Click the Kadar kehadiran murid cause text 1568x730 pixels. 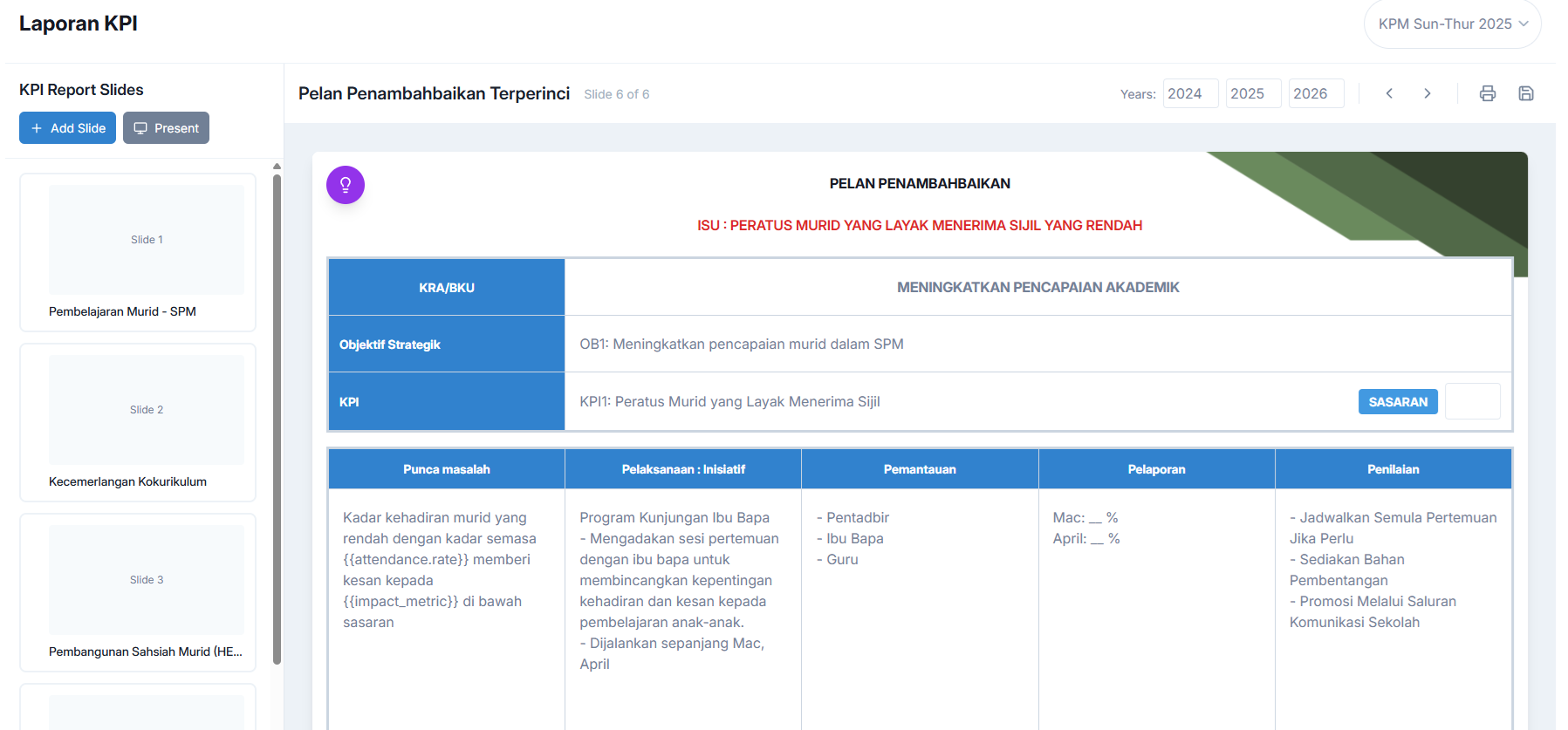coord(440,570)
